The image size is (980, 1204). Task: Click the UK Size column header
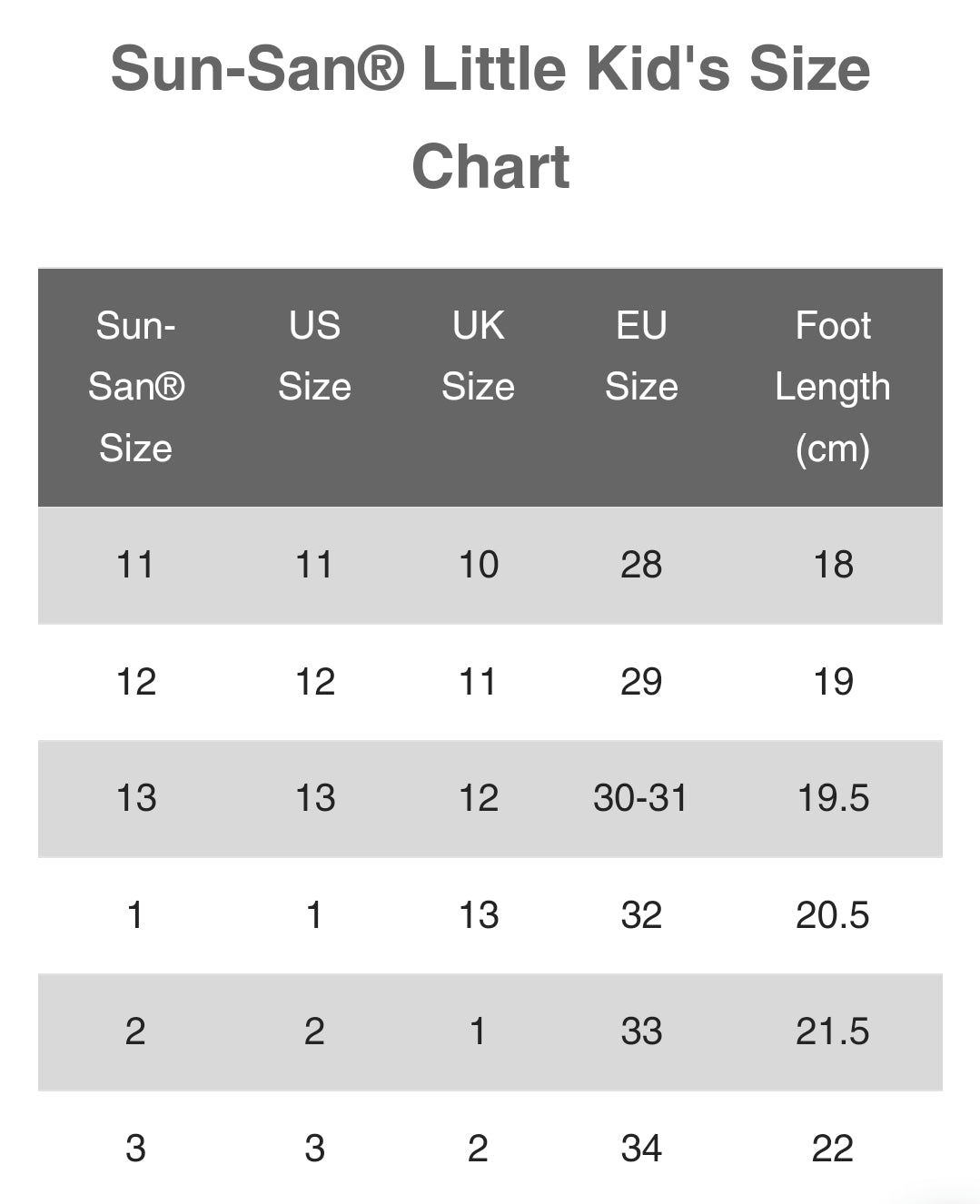(478, 356)
